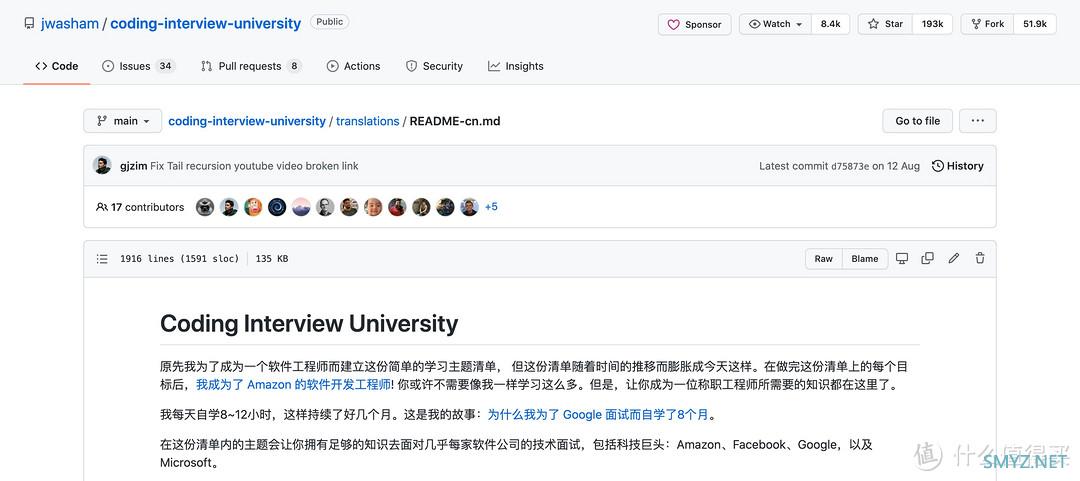Open the gjzim author link

[134, 166]
